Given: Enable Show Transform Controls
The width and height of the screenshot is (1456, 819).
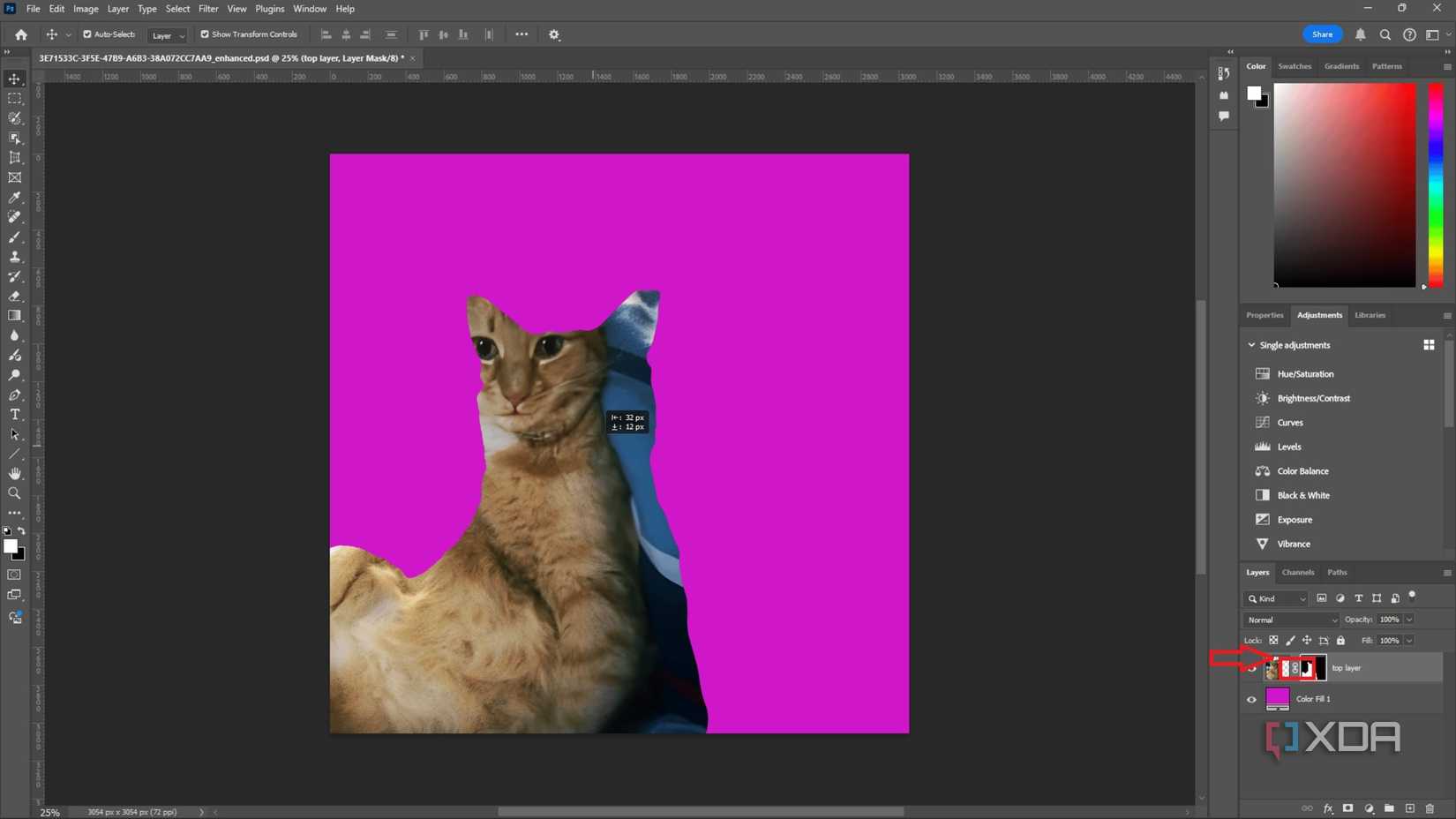Looking at the screenshot, I should (x=204, y=34).
